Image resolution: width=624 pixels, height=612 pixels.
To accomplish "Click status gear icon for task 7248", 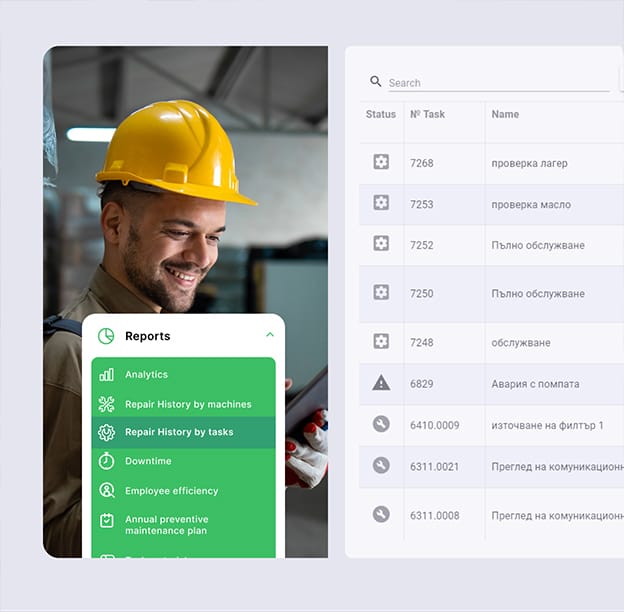I will click(x=381, y=341).
